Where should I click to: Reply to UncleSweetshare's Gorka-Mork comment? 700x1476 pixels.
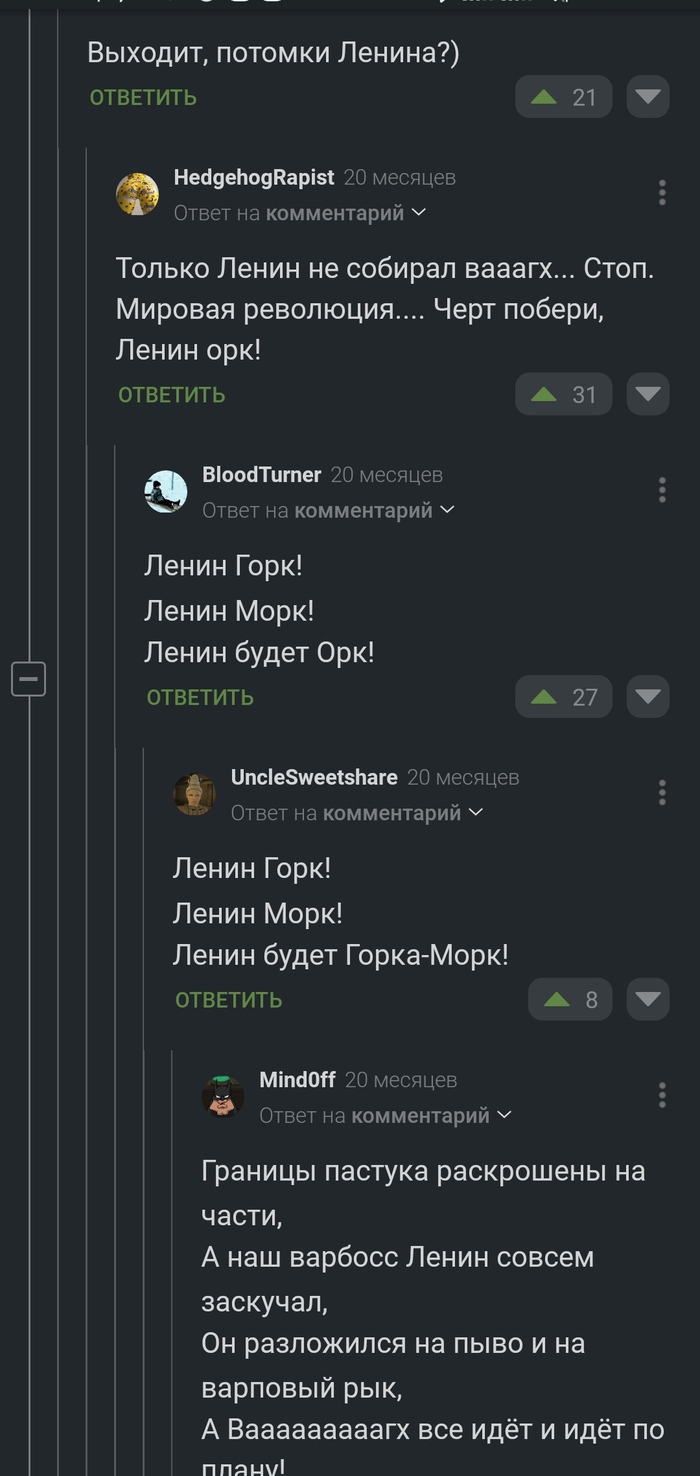(x=229, y=1000)
